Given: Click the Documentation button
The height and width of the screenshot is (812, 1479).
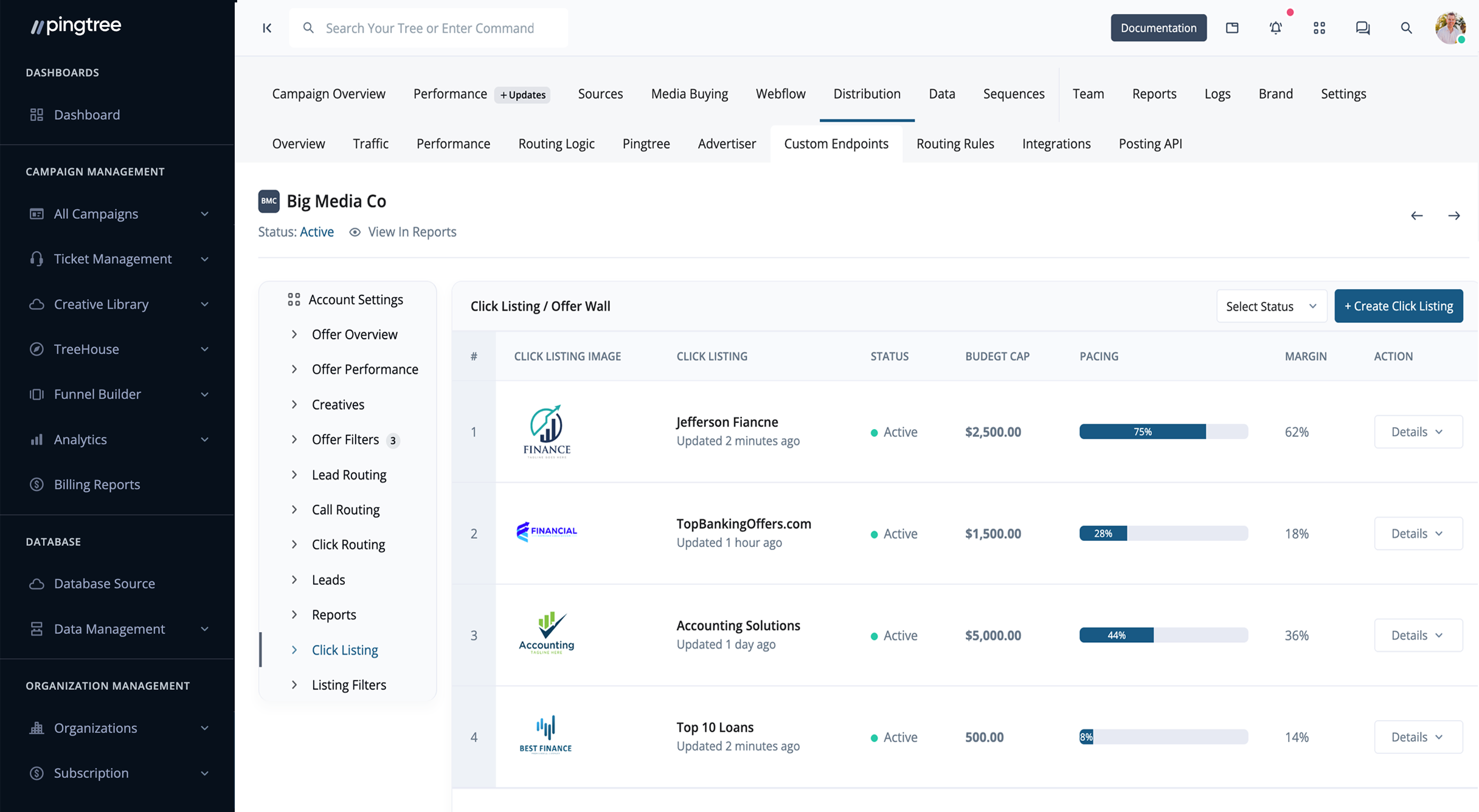Looking at the screenshot, I should 1158,28.
